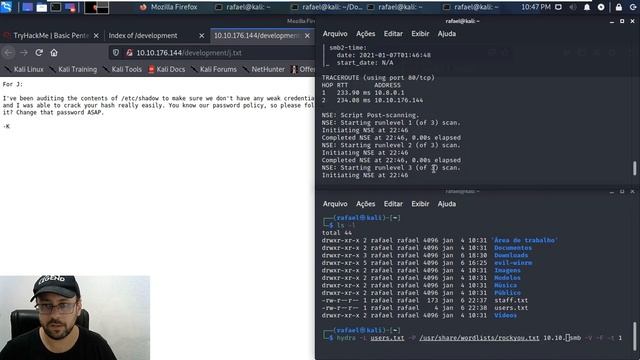Viewport: 640px width, 360px height.
Task: Launch the terminal emulator from taskbar
Action: click(56, 7)
